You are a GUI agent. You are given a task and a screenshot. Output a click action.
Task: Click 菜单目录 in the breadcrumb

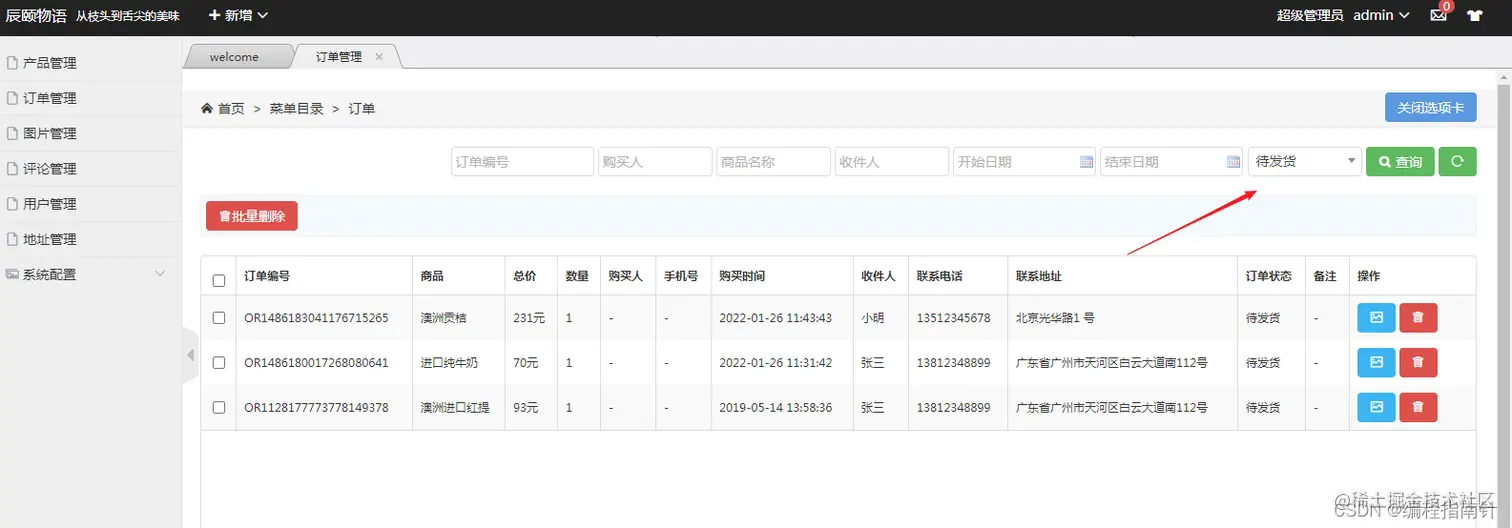(x=296, y=108)
